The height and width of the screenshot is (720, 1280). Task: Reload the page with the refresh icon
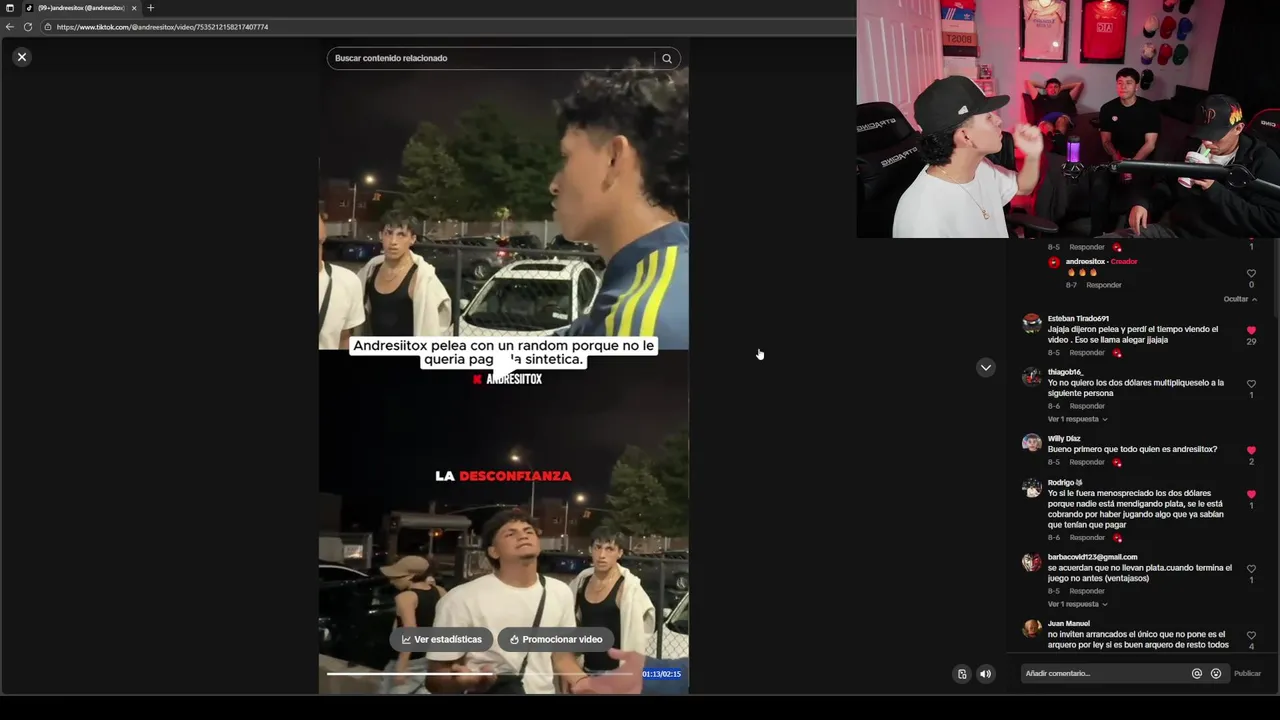(28, 27)
